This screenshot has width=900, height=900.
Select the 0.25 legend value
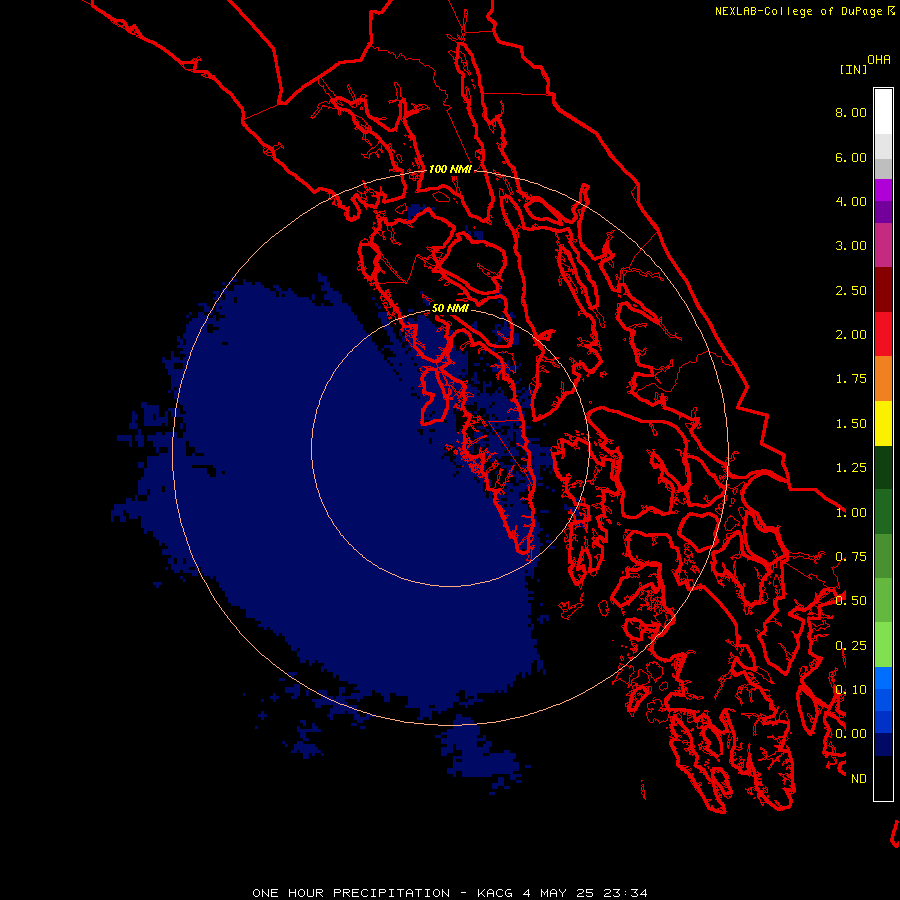[851, 646]
